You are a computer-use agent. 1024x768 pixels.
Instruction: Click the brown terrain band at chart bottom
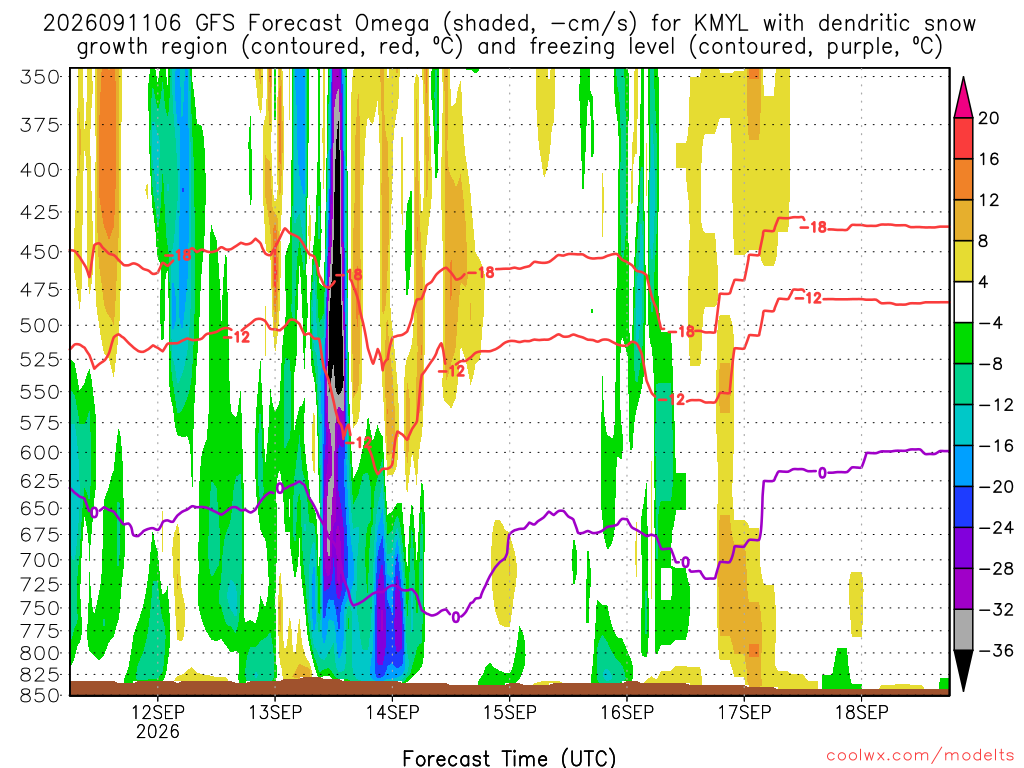click(509, 688)
